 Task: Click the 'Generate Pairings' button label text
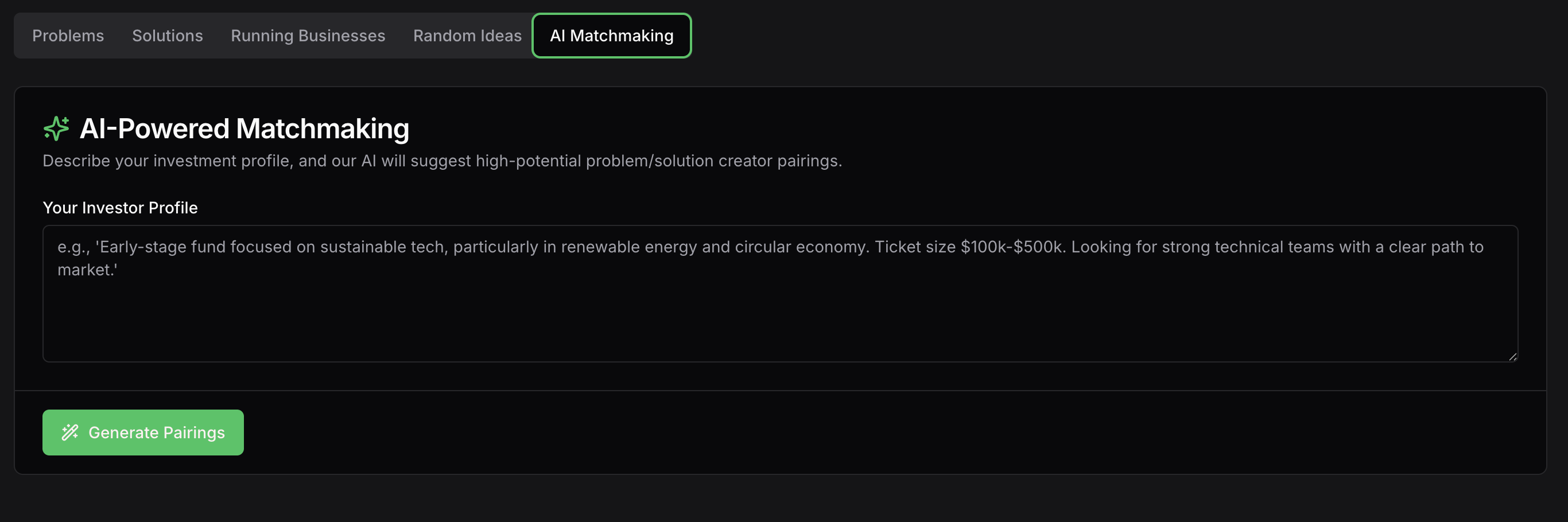[157, 432]
